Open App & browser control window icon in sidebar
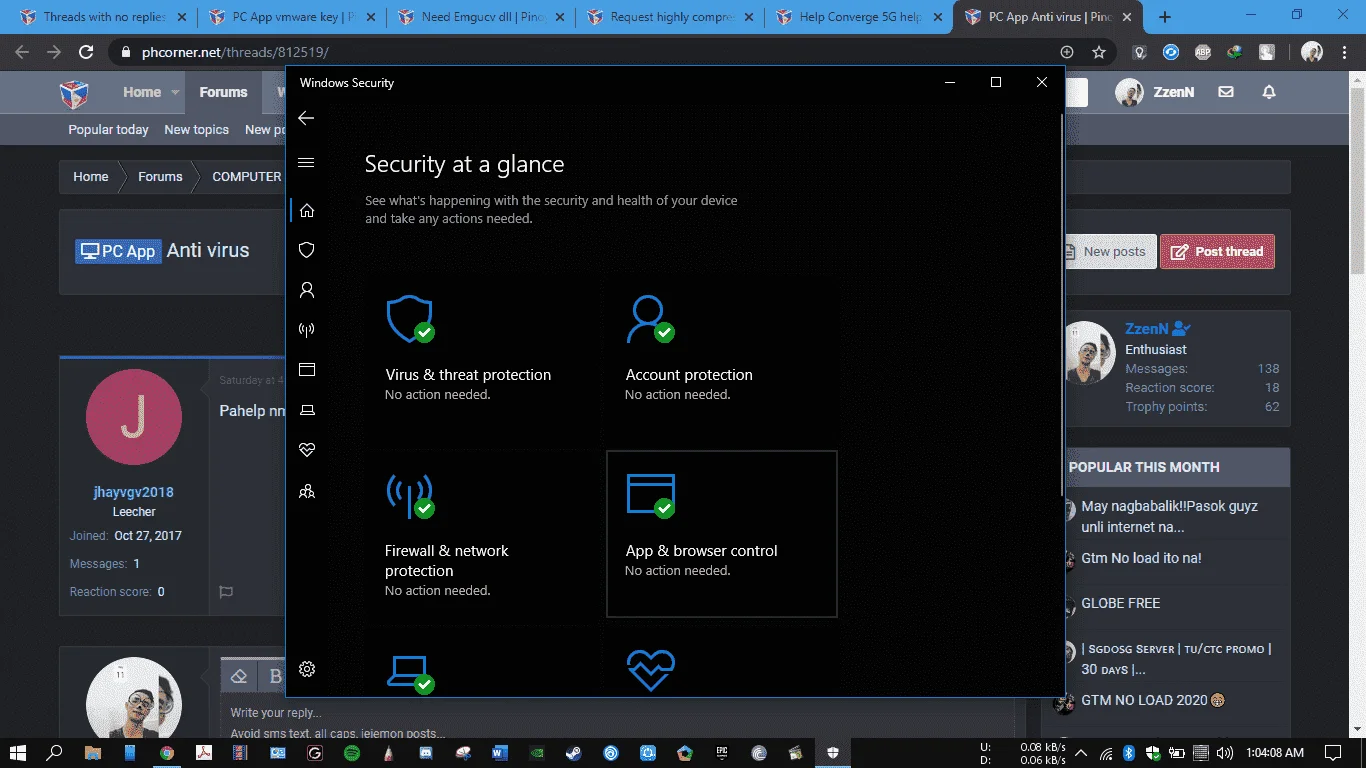The width and height of the screenshot is (1366, 768). point(307,370)
